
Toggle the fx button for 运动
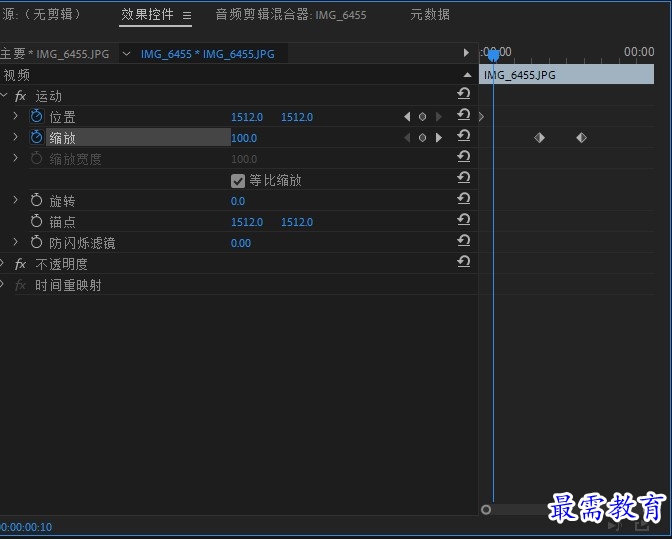coord(20,96)
